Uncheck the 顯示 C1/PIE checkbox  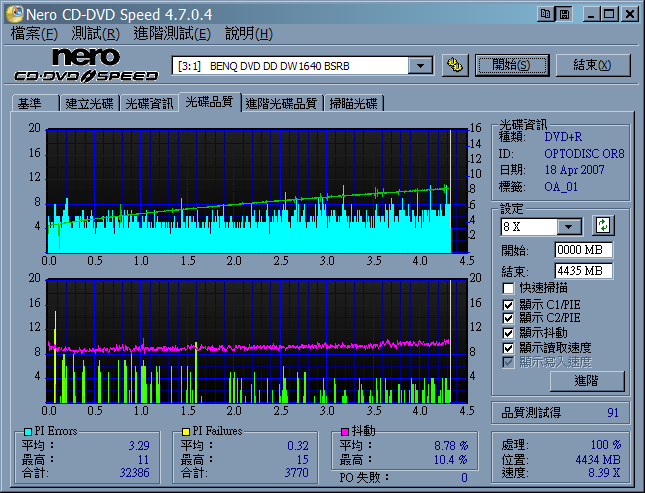click(508, 305)
